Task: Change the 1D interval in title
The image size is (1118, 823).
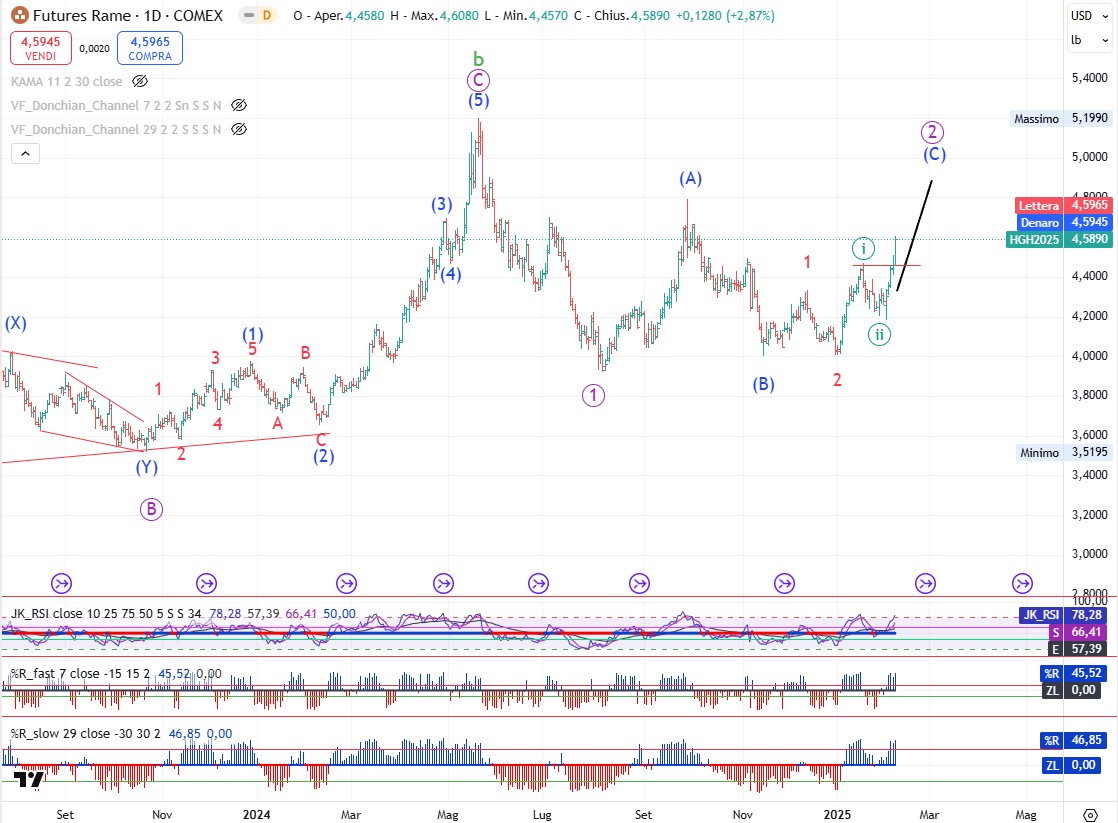Action: 153,15
